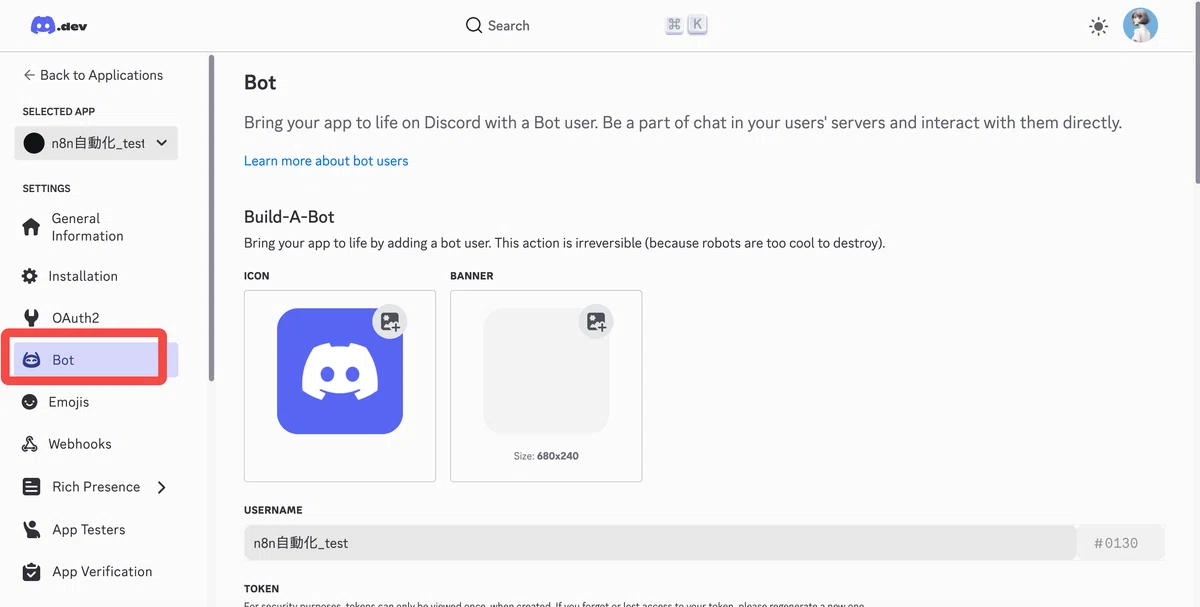Click the App Testers person icon
This screenshot has height=607, width=1200.
coord(32,530)
